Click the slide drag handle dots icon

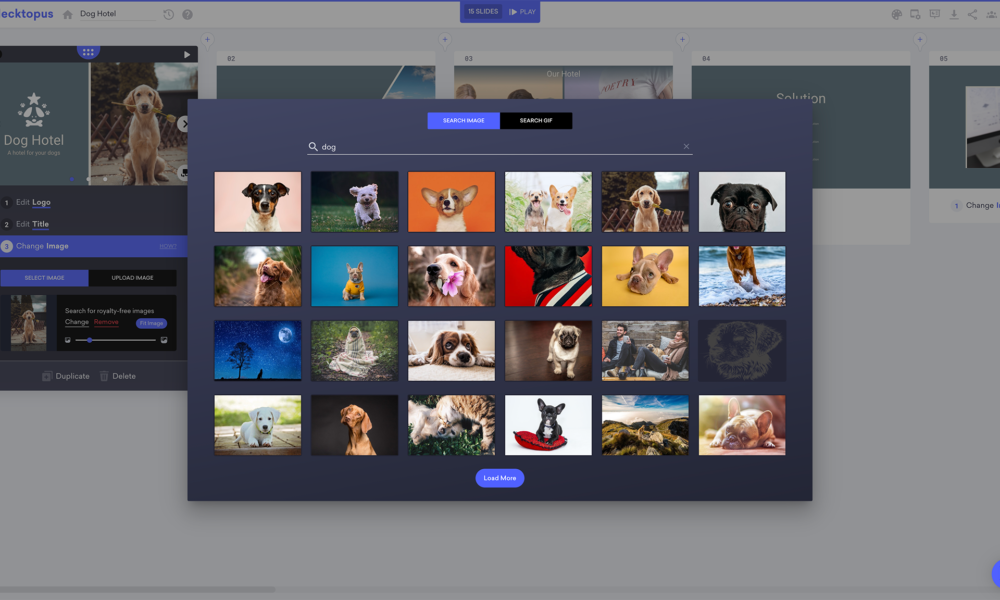88,52
